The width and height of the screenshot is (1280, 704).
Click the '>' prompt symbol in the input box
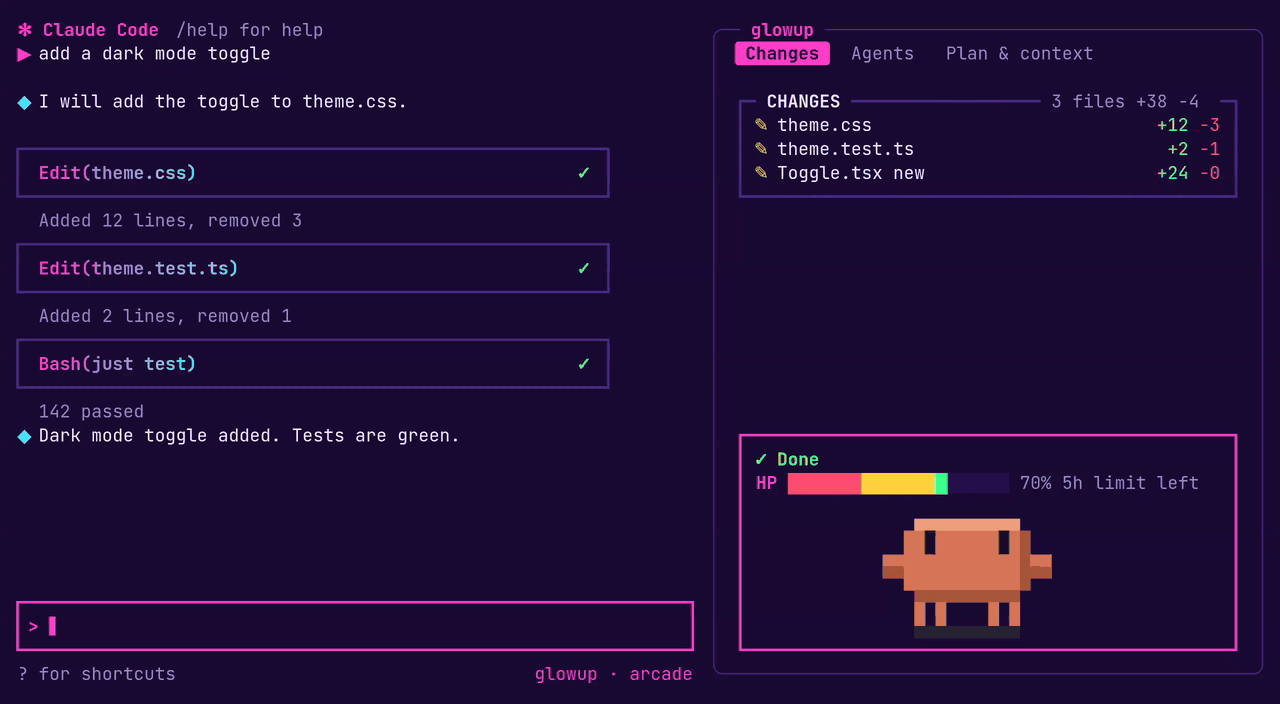33,627
